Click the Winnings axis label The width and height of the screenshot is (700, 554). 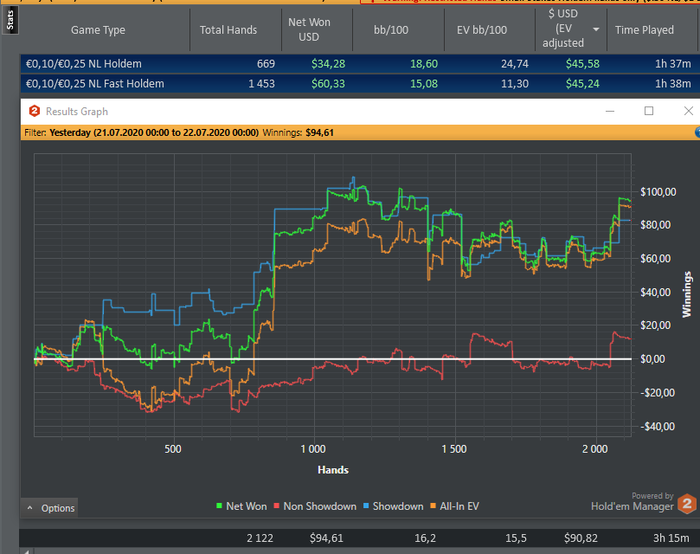[687, 294]
